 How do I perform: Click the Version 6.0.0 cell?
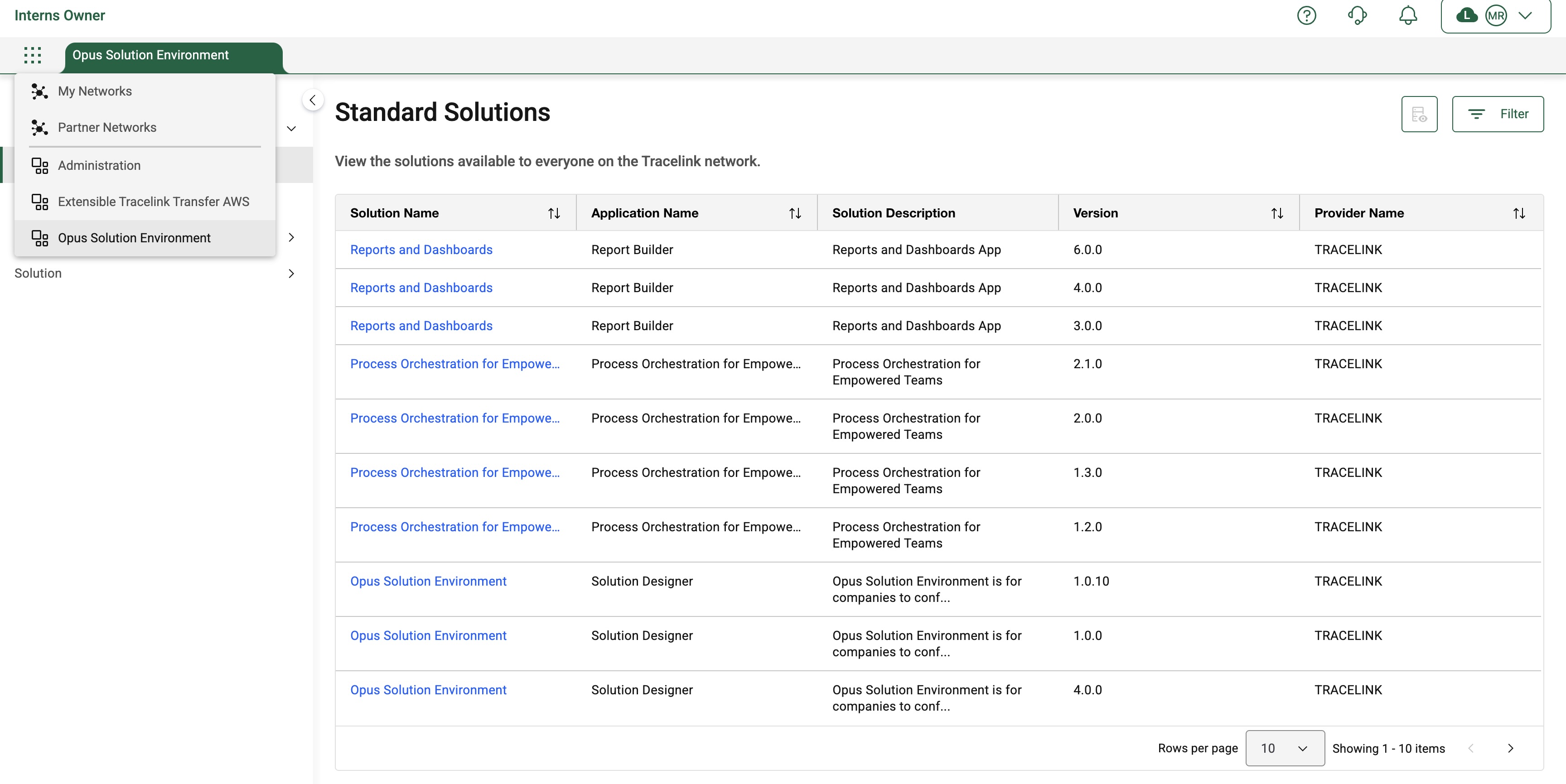(x=1087, y=250)
